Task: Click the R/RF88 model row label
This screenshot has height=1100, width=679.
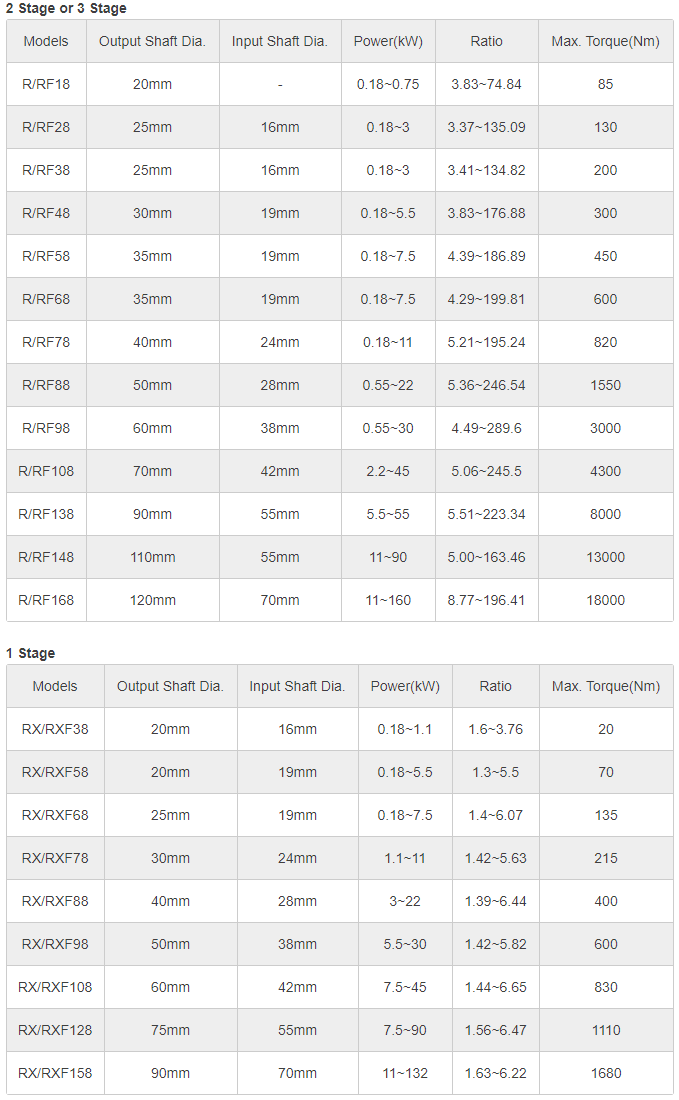Action: tap(46, 385)
